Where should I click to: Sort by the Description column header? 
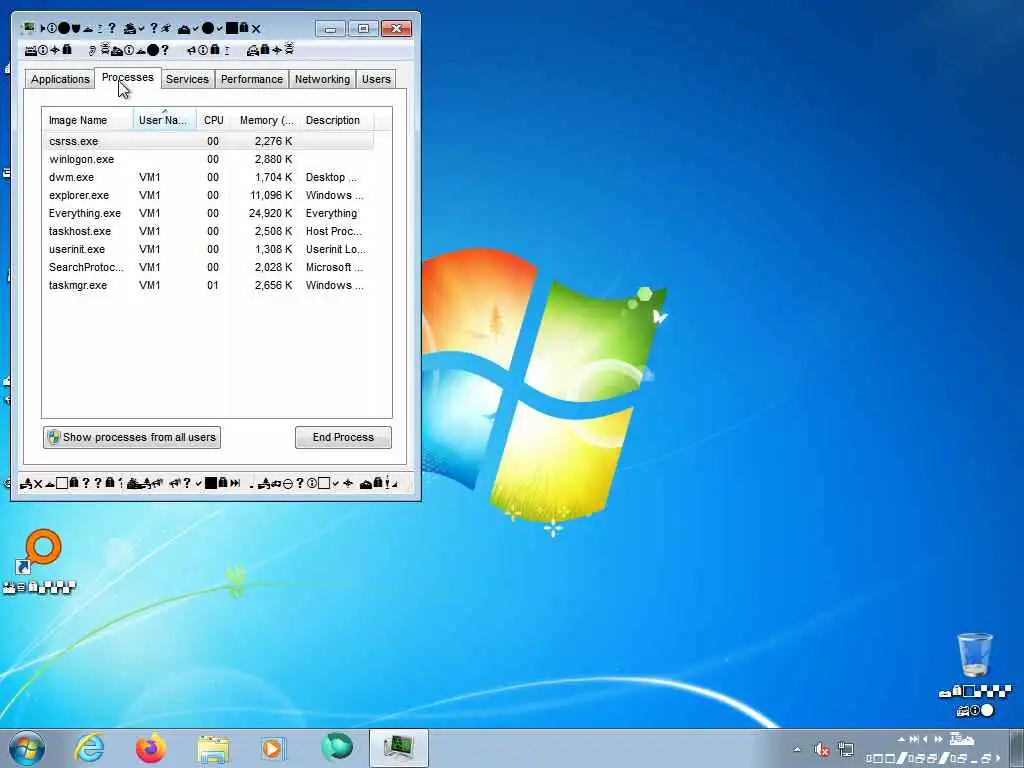point(337,120)
